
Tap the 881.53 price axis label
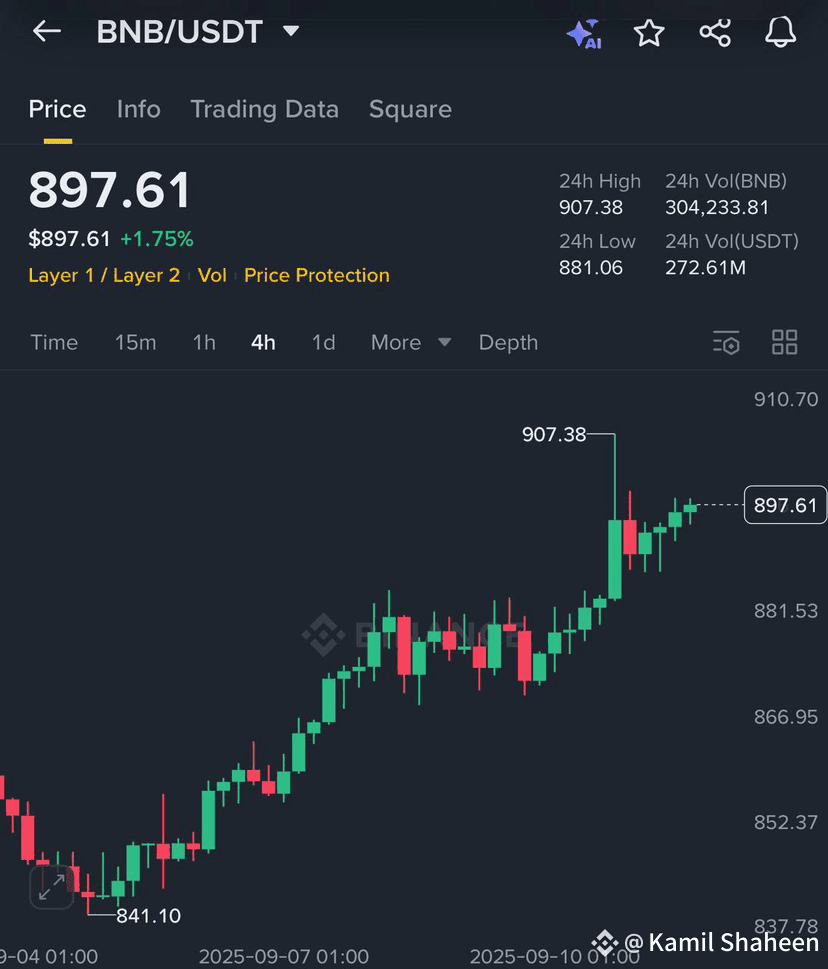pos(786,611)
